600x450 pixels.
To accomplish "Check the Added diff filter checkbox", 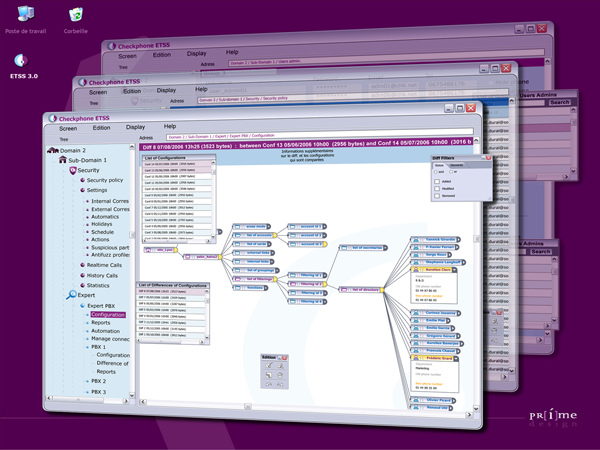I will [x=437, y=181].
